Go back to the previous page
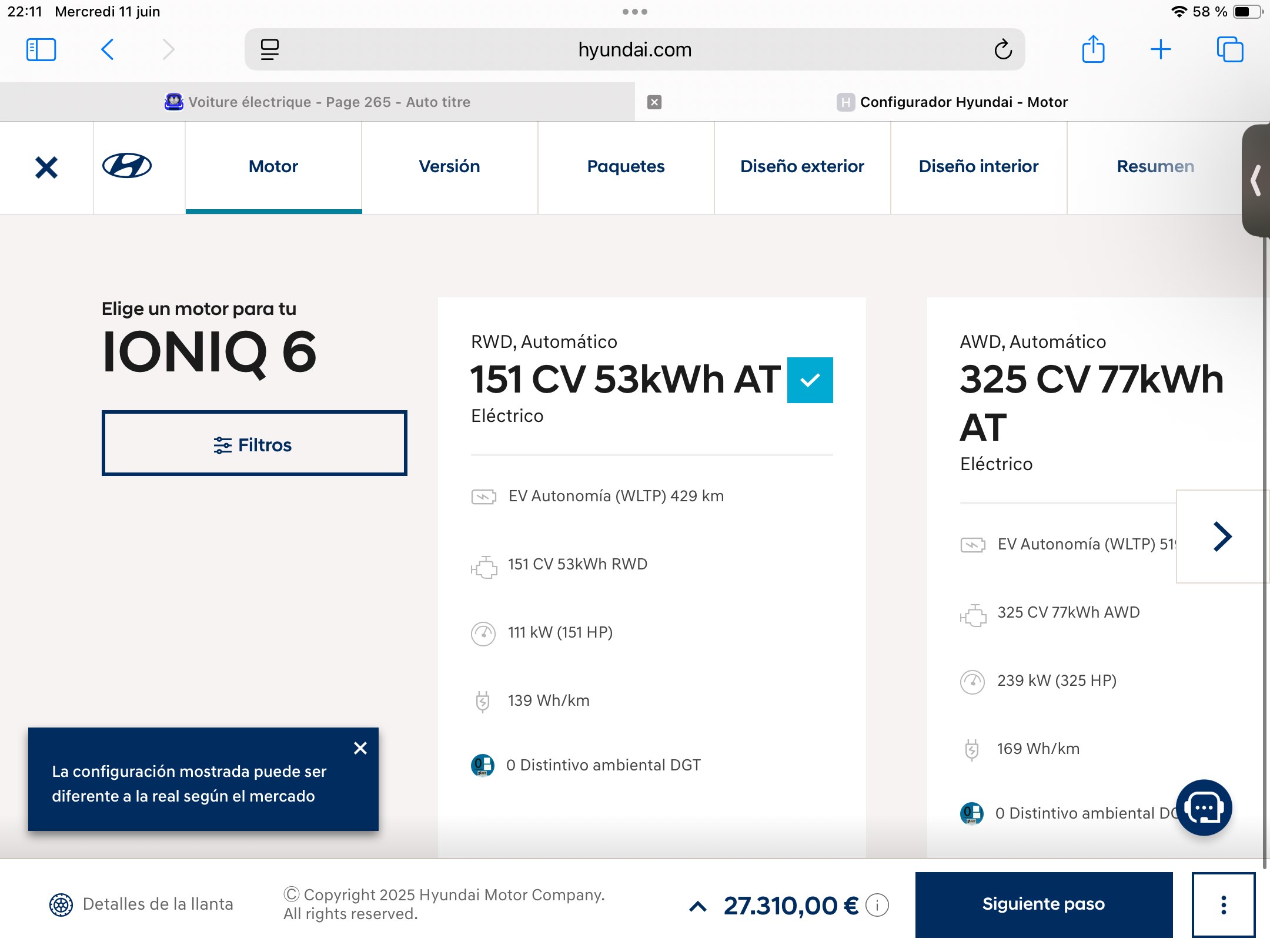The image size is (1270, 952). click(107, 49)
